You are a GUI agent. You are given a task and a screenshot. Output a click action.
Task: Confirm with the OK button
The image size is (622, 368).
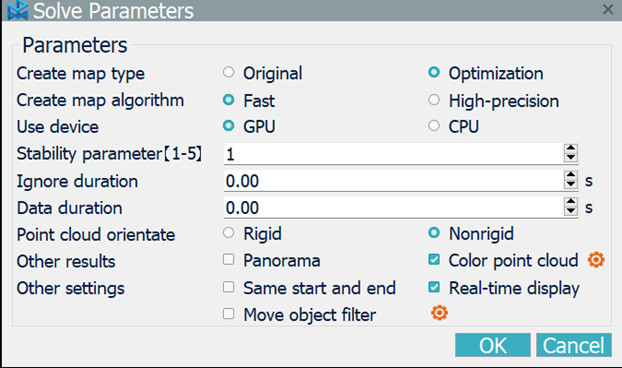[493, 345]
